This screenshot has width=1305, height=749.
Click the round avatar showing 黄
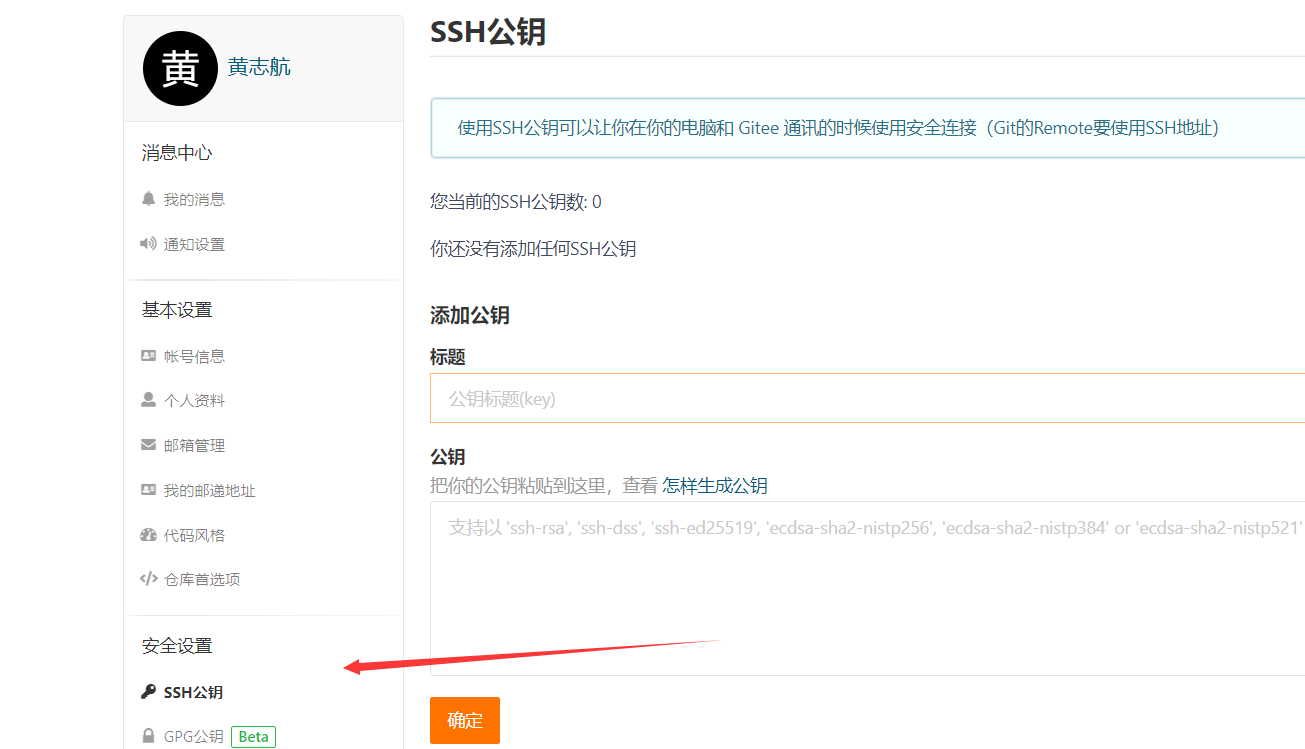(180, 68)
